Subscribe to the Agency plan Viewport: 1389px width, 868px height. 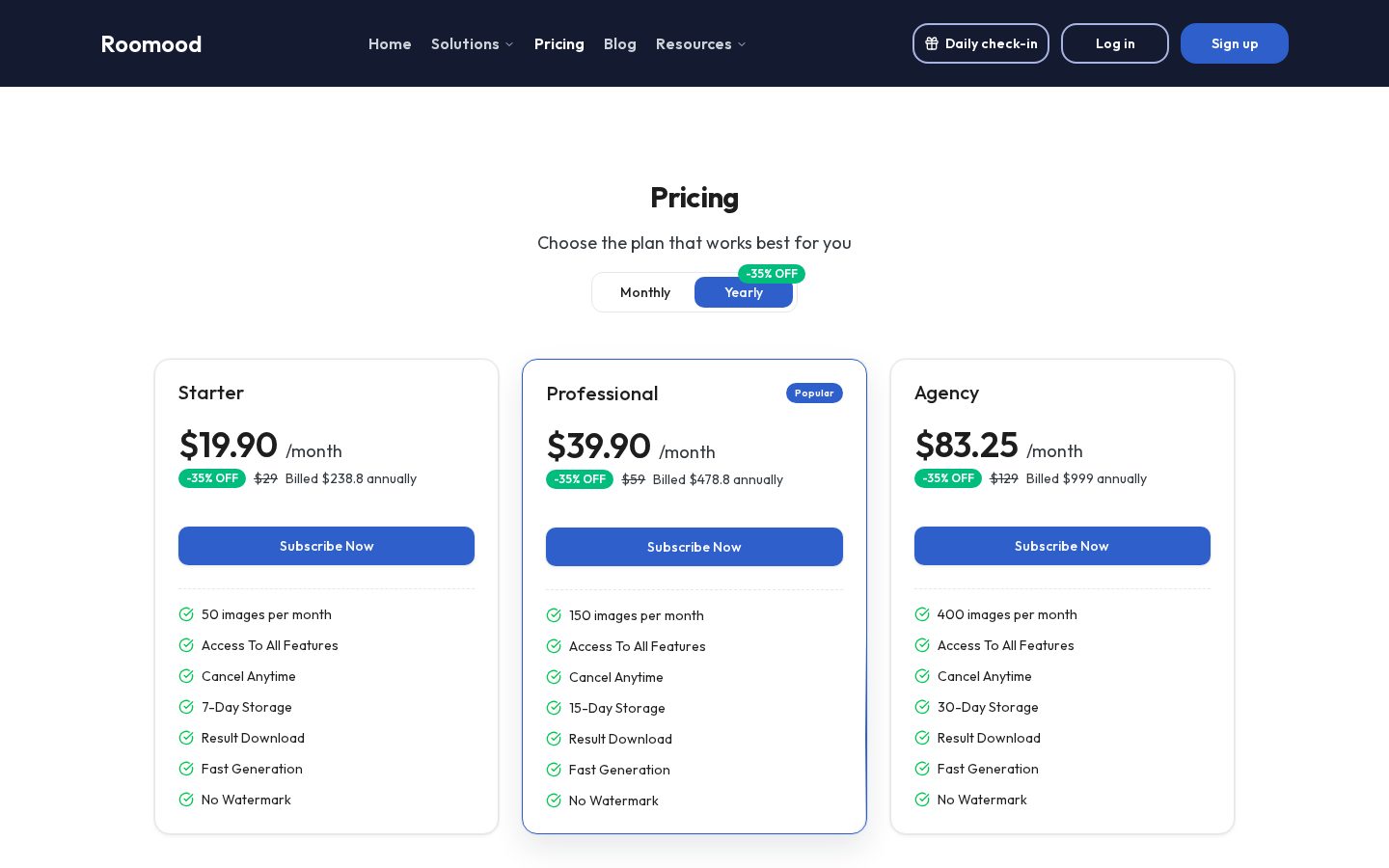pos(1062,546)
